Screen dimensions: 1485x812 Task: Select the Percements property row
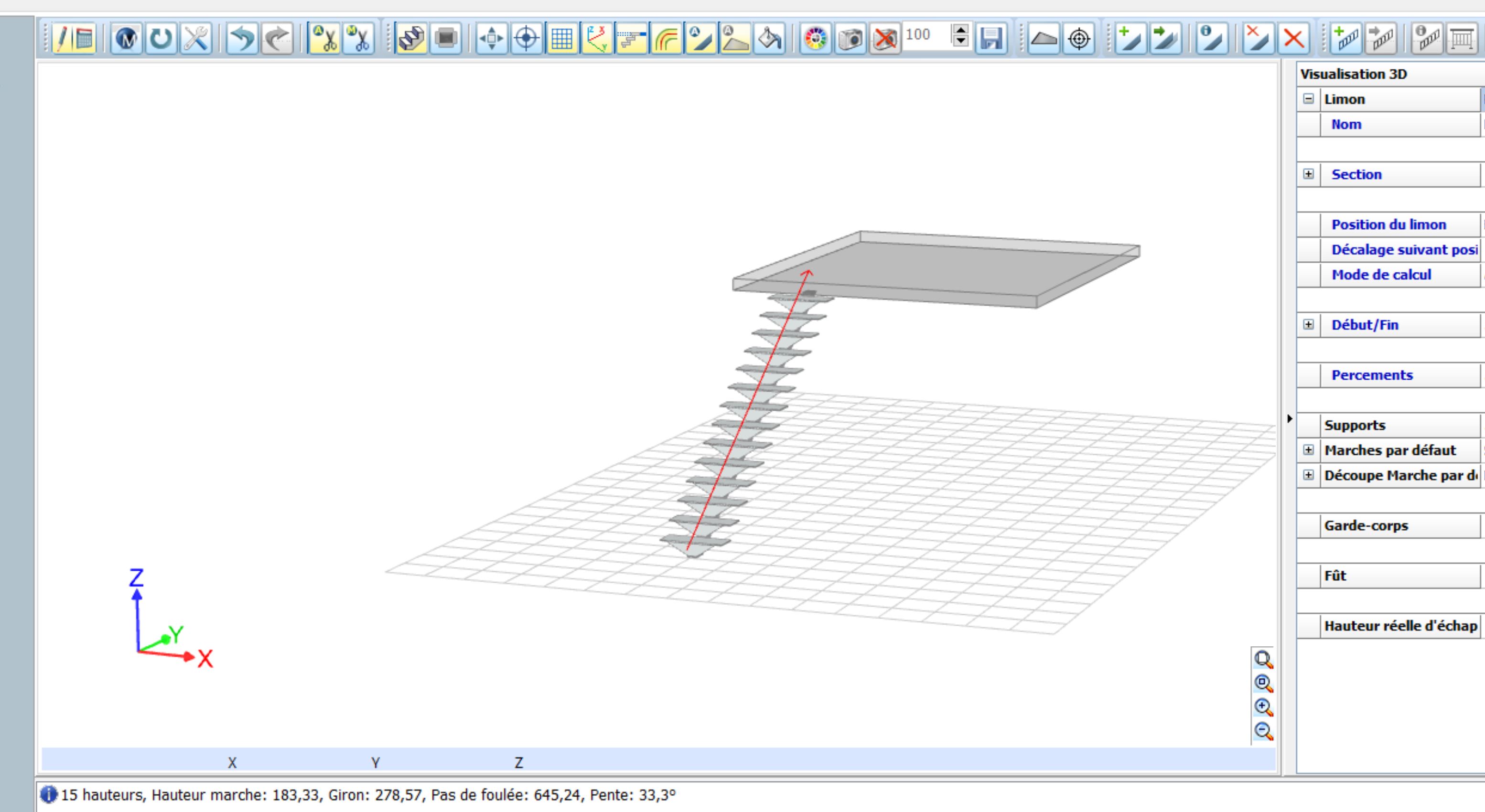tap(1390, 375)
